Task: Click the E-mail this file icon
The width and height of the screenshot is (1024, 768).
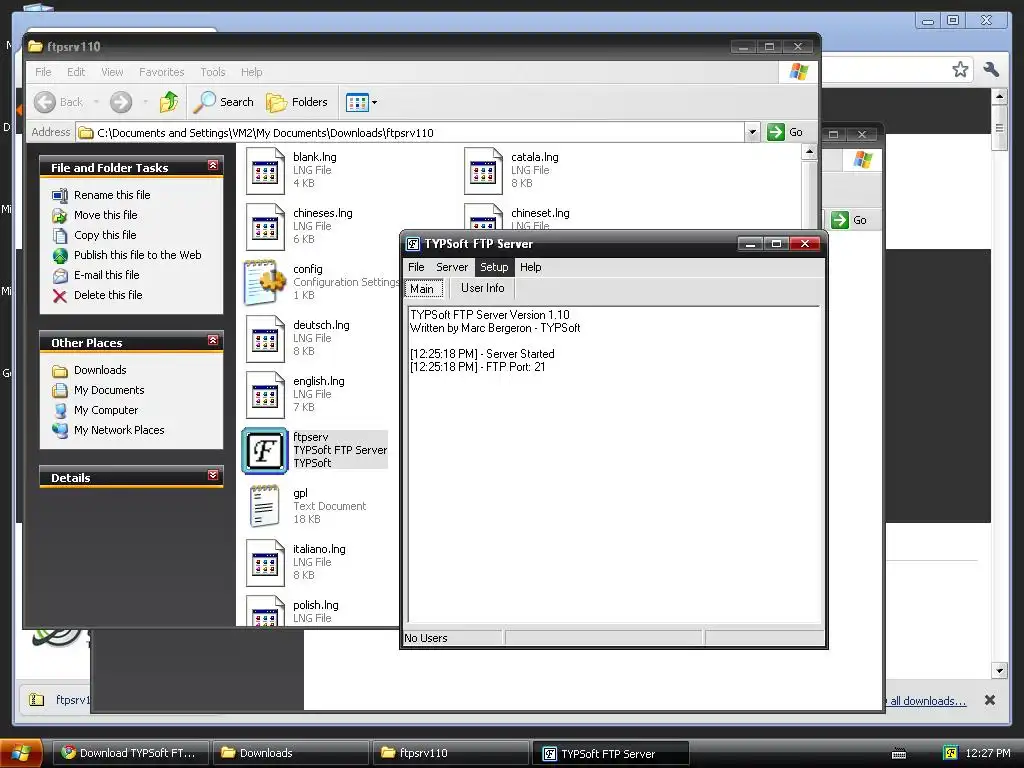Action: tap(59, 276)
